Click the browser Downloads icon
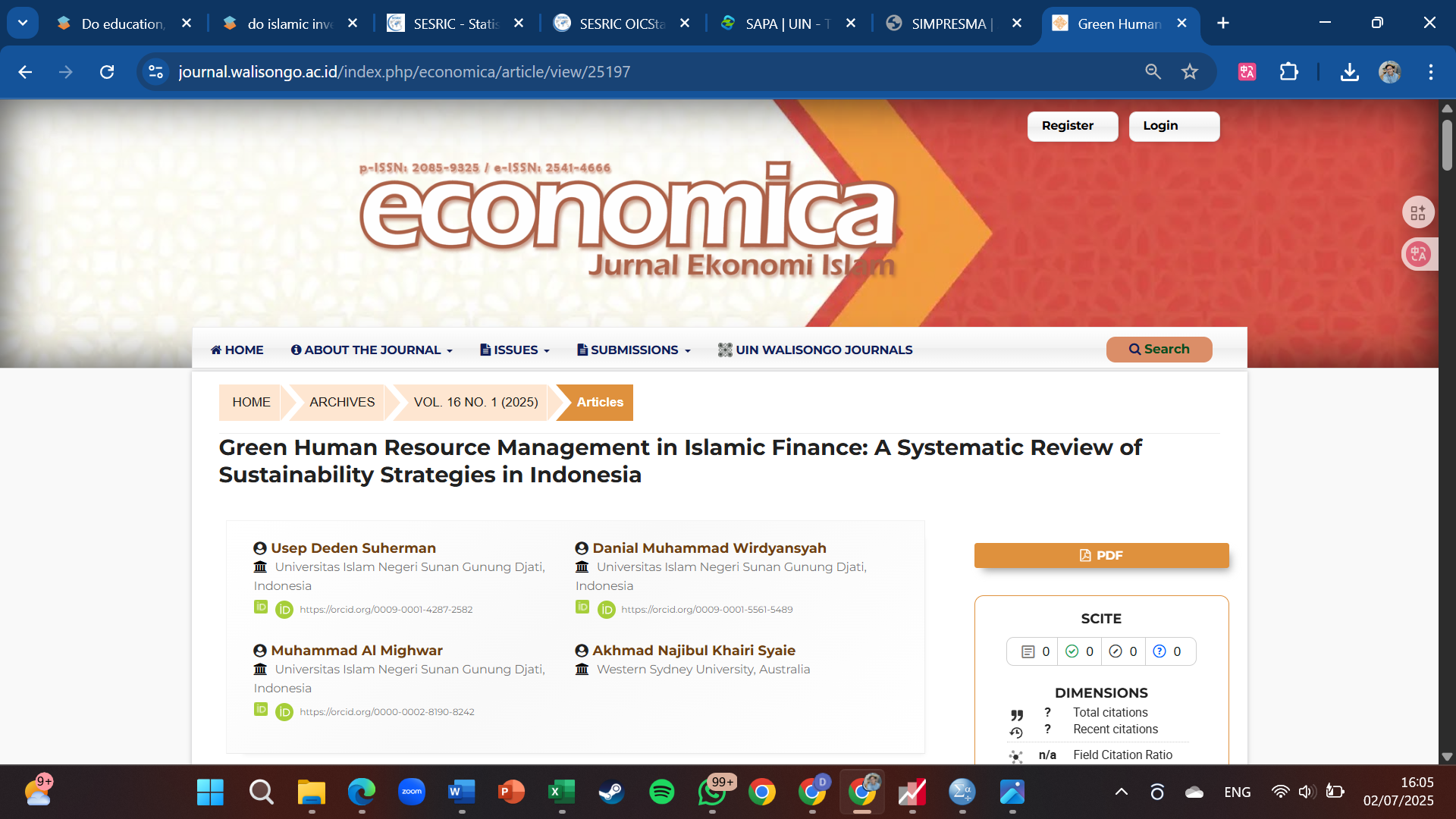Screen dimensions: 1456x819 tap(1349, 72)
